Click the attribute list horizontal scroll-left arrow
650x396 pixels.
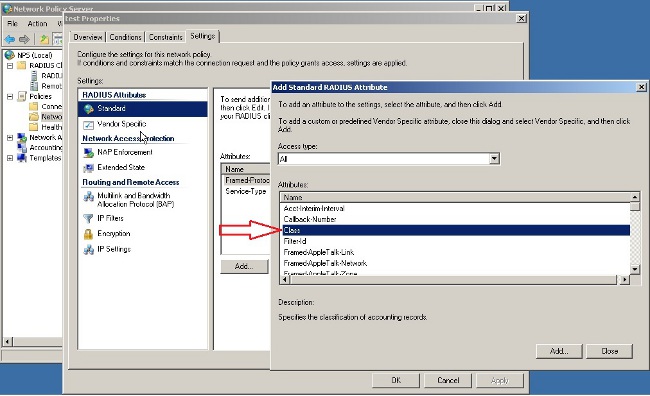(285, 280)
